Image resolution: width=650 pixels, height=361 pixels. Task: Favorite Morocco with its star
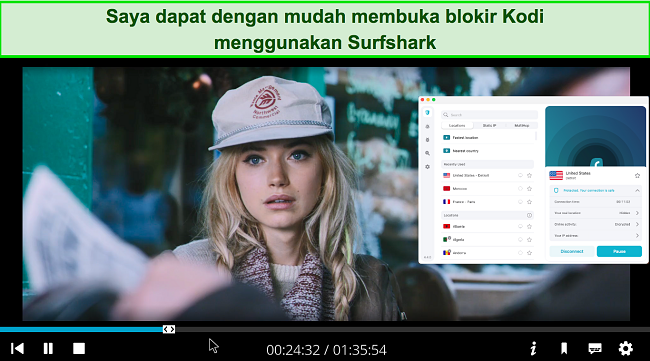click(x=529, y=189)
